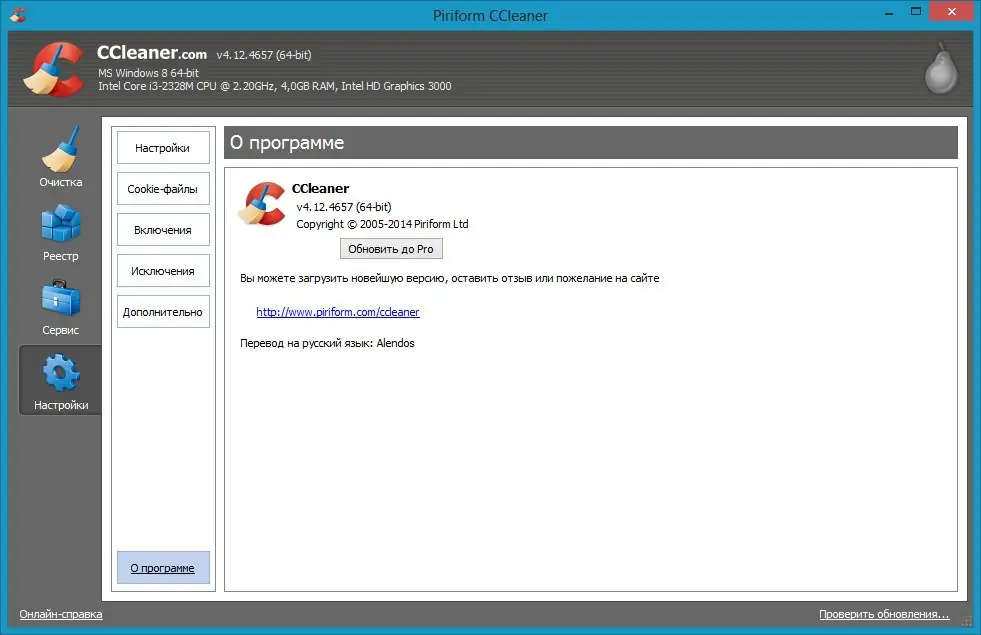
Task: Open the Исключения tab
Action: click(x=163, y=271)
